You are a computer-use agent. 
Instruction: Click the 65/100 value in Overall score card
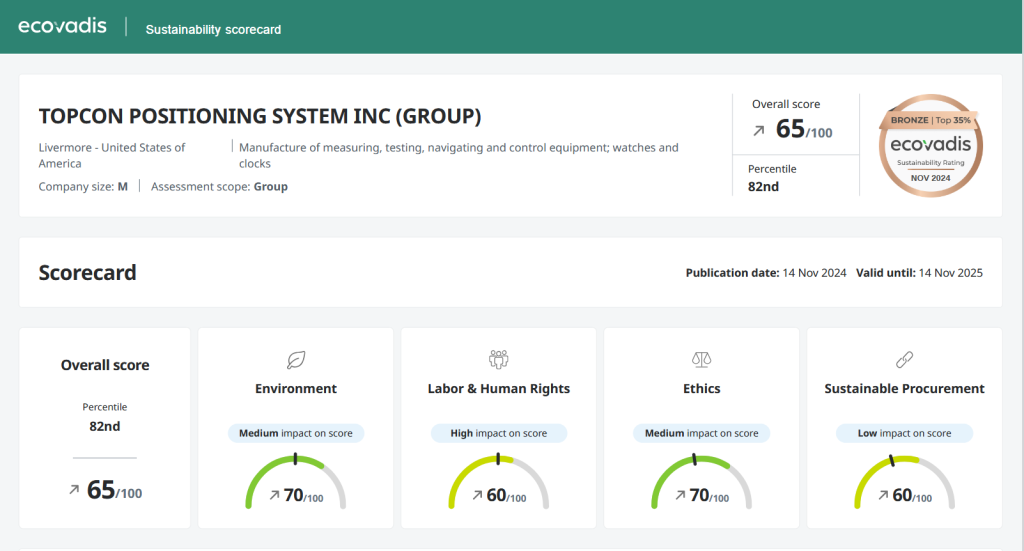pos(114,490)
